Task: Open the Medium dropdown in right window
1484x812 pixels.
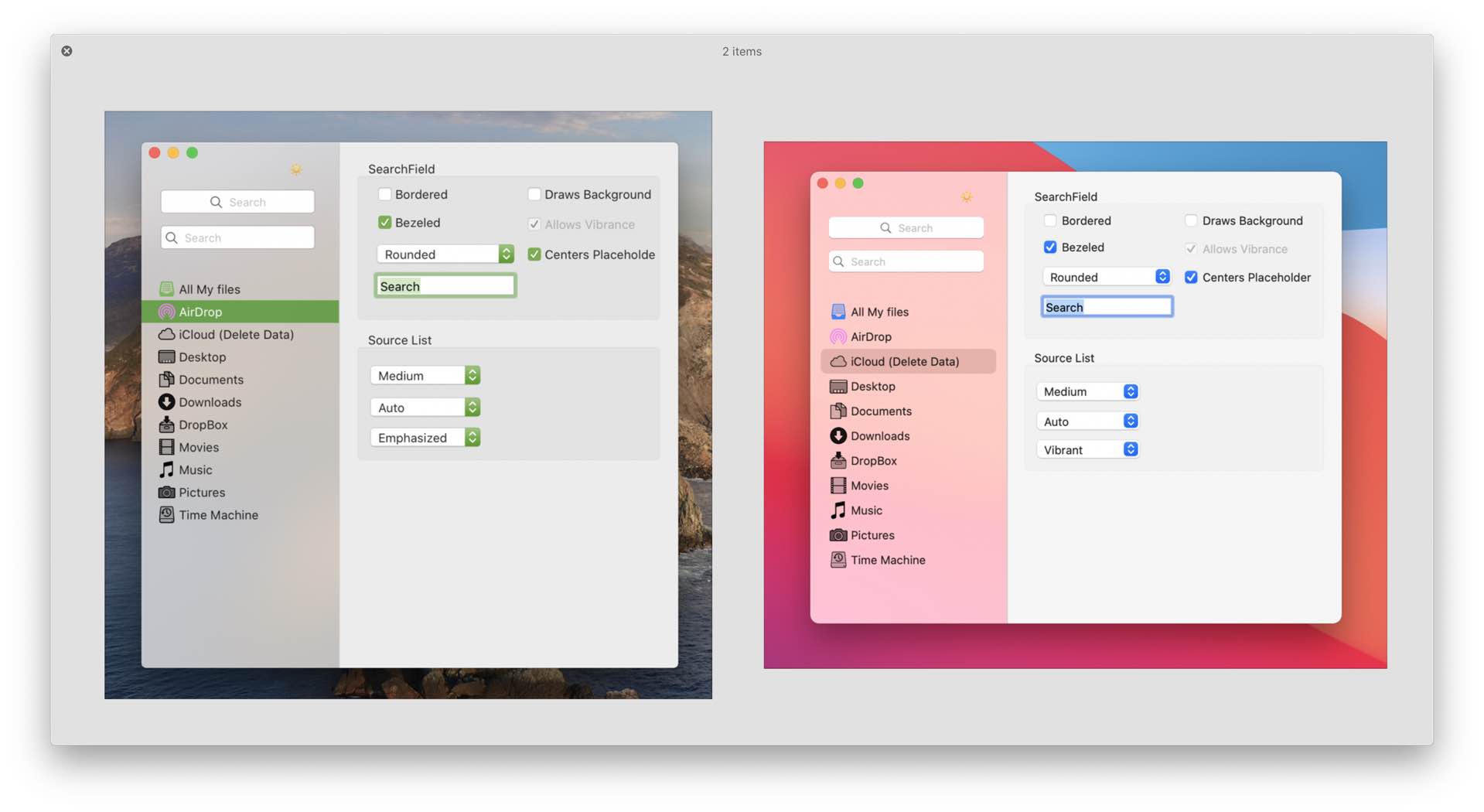Action: 1087,391
